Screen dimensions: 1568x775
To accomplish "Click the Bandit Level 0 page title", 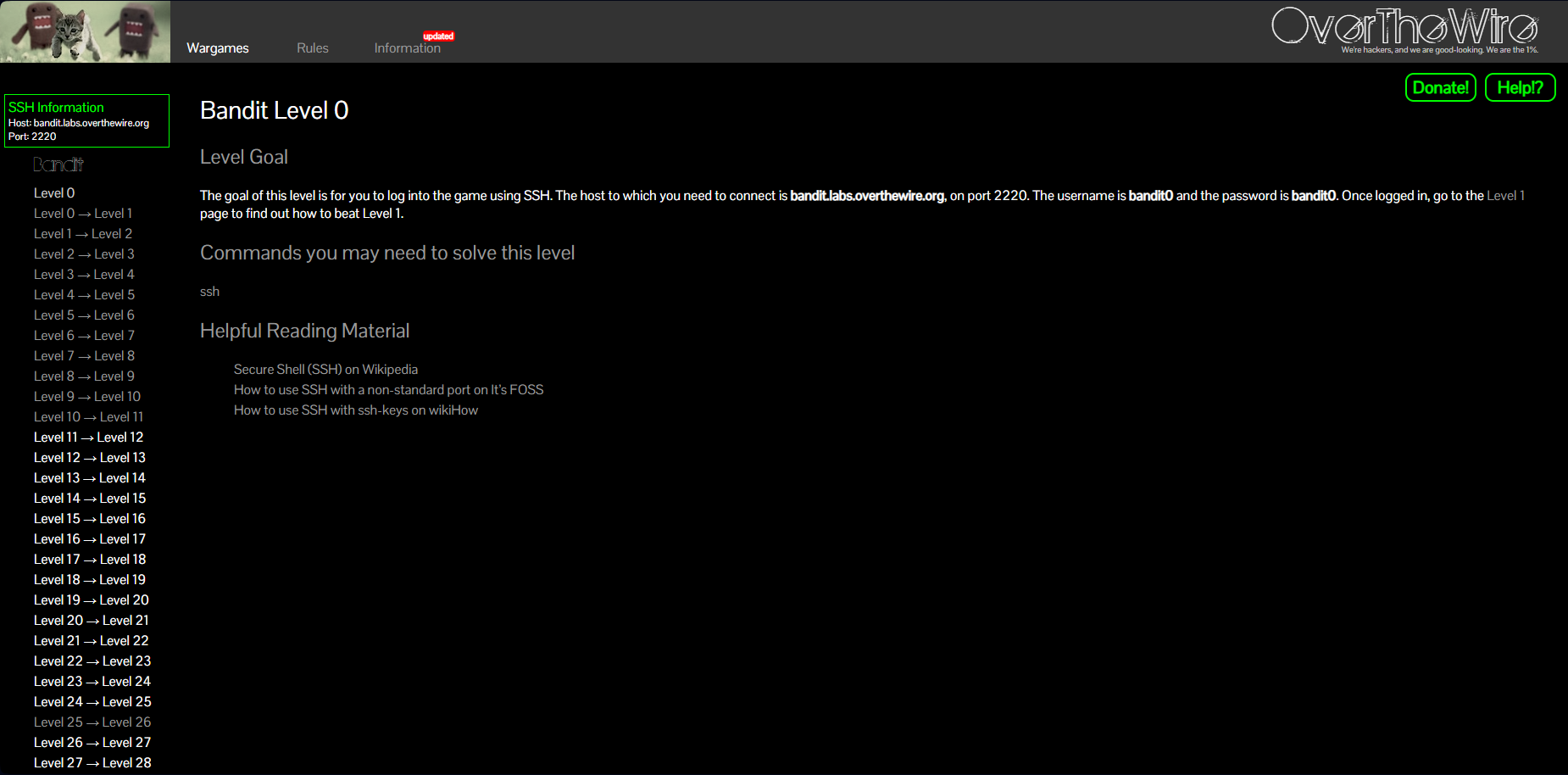I will click(275, 110).
